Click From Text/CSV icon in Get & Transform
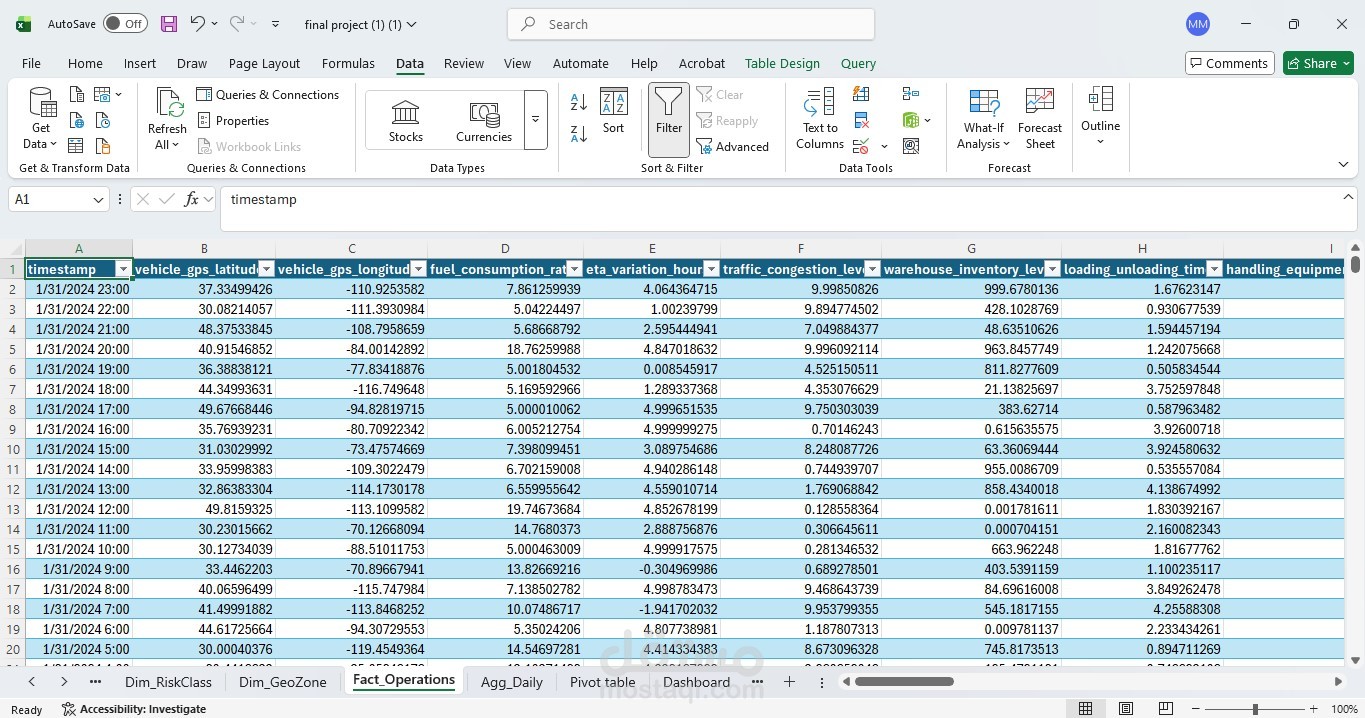 pyautogui.click(x=77, y=94)
